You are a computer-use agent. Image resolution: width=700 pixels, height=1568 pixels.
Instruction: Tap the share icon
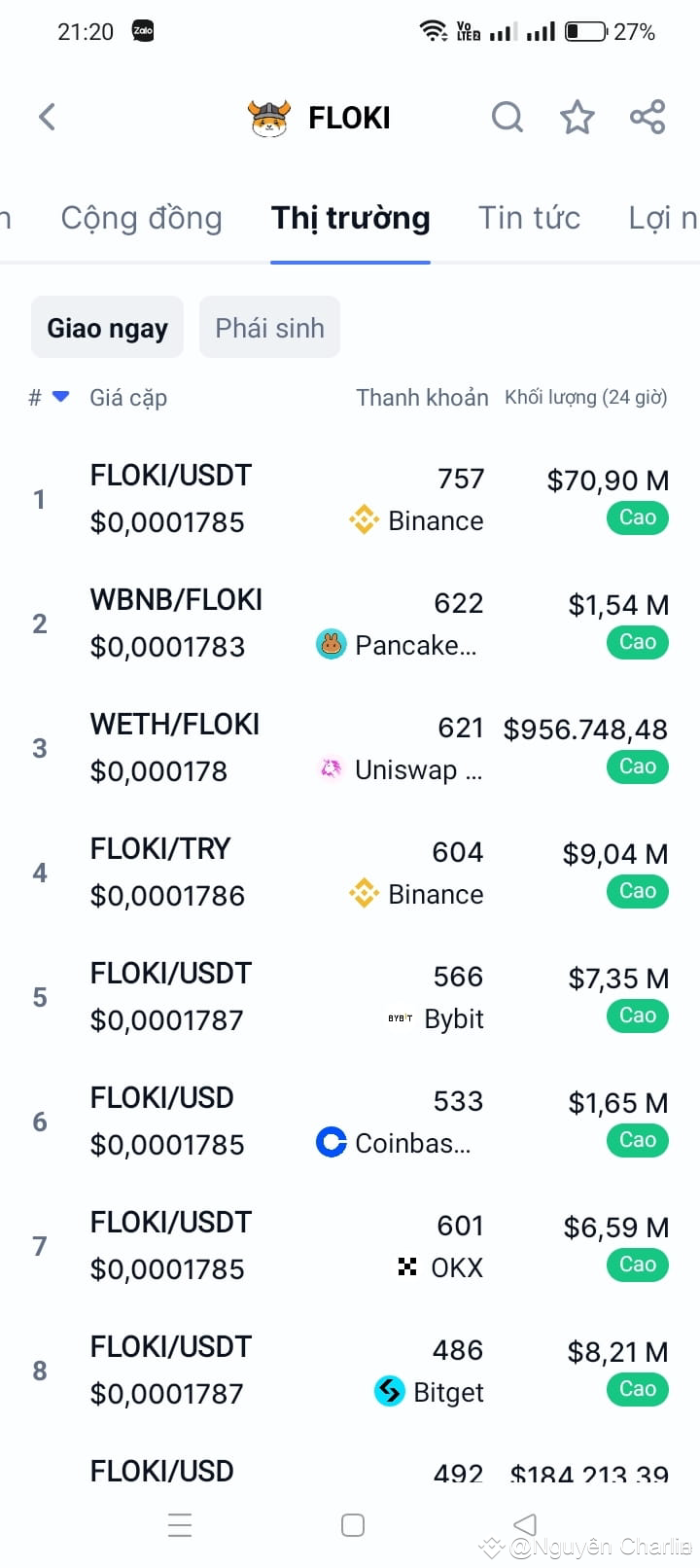[x=647, y=118]
